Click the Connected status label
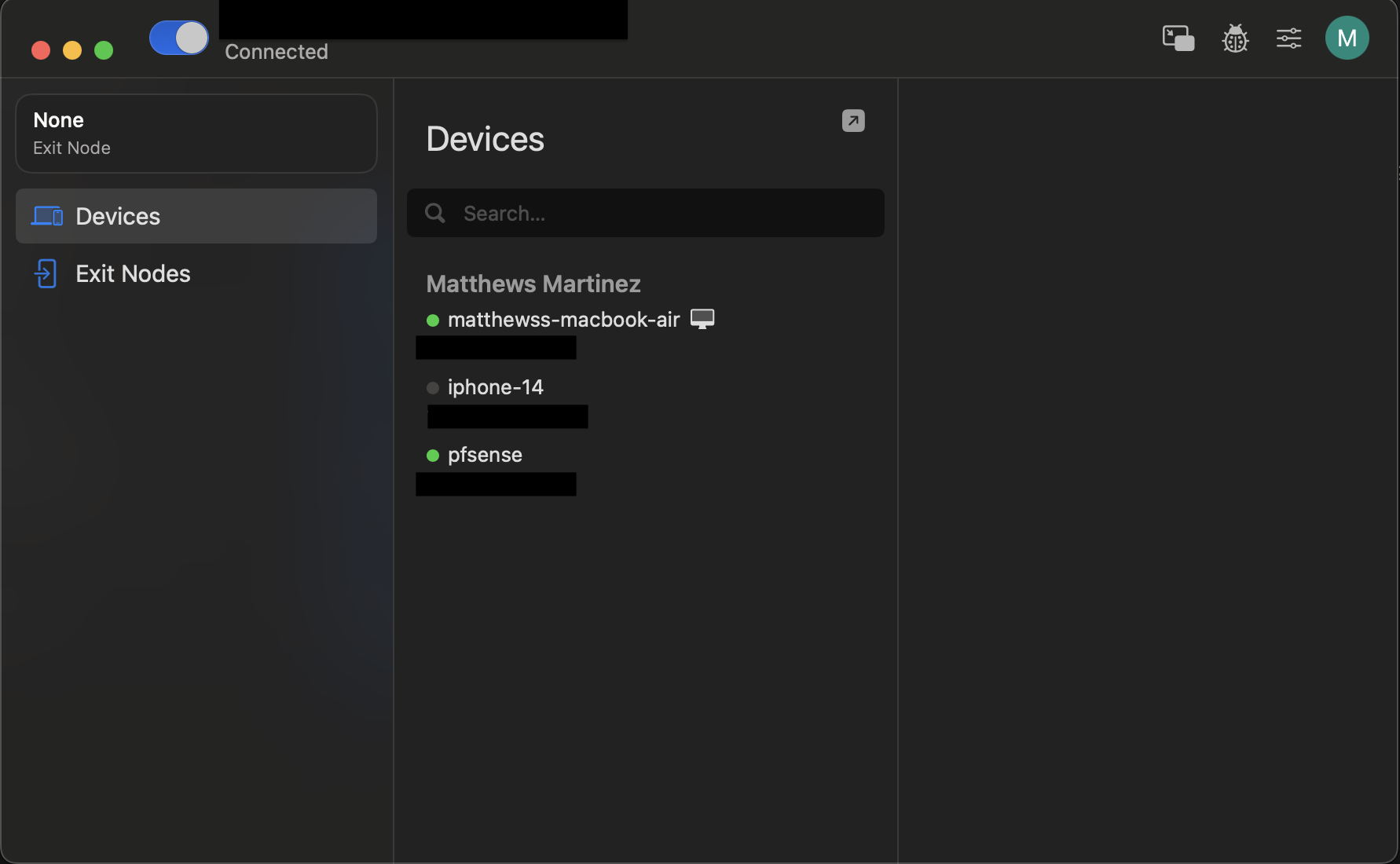The height and width of the screenshot is (864, 1400). pyautogui.click(x=277, y=52)
